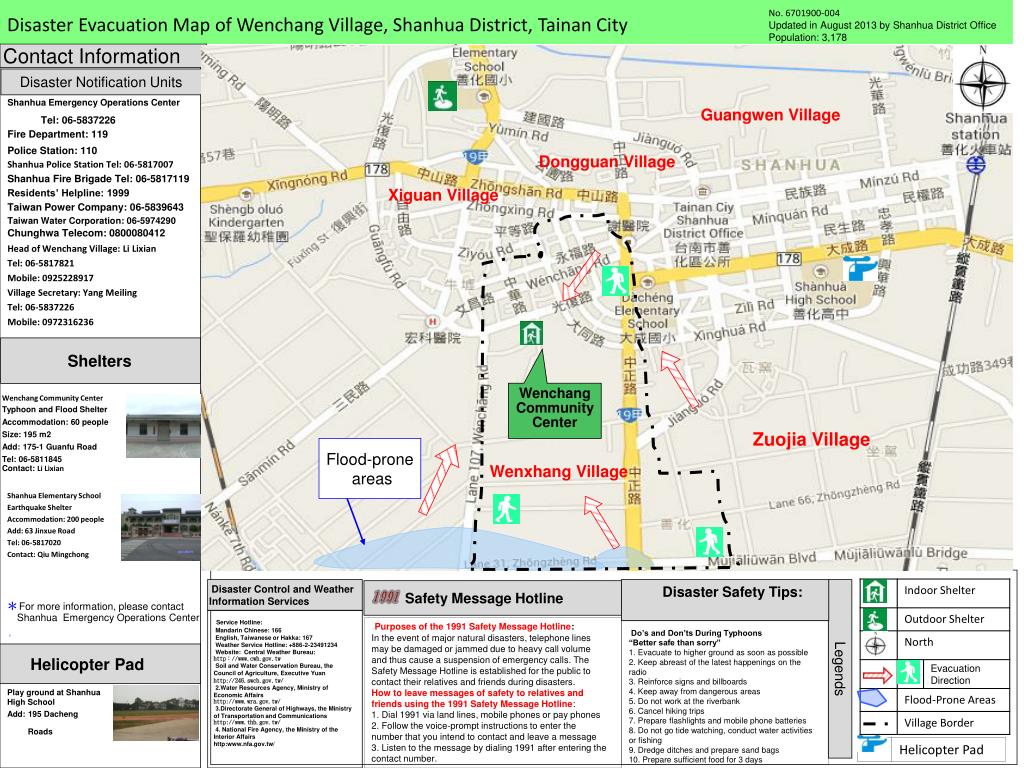Viewport: 1024px width, 768px height.
Task: Click the North compass legend icon
Action: point(875,645)
